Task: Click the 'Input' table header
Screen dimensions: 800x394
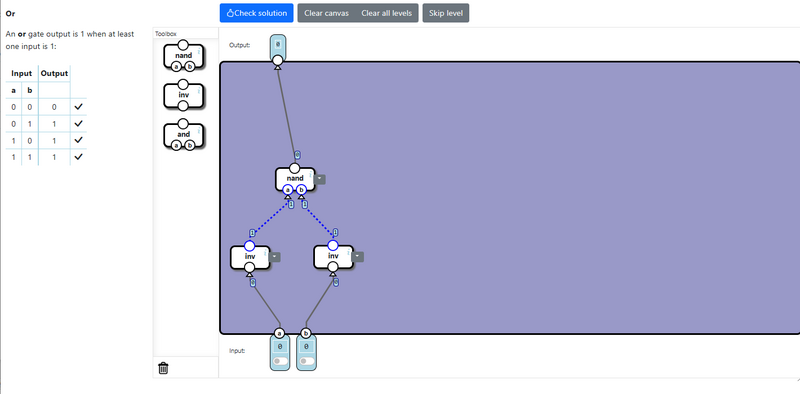Action: tap(21, 73)
